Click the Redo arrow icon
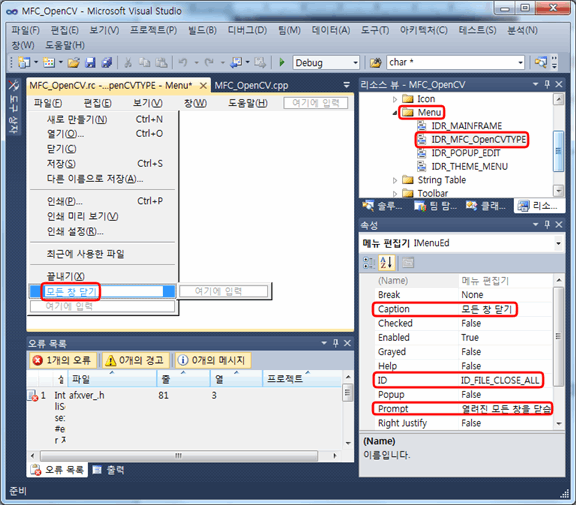Image resolution: width=576 pixels, height=505 pixels. 209,62
